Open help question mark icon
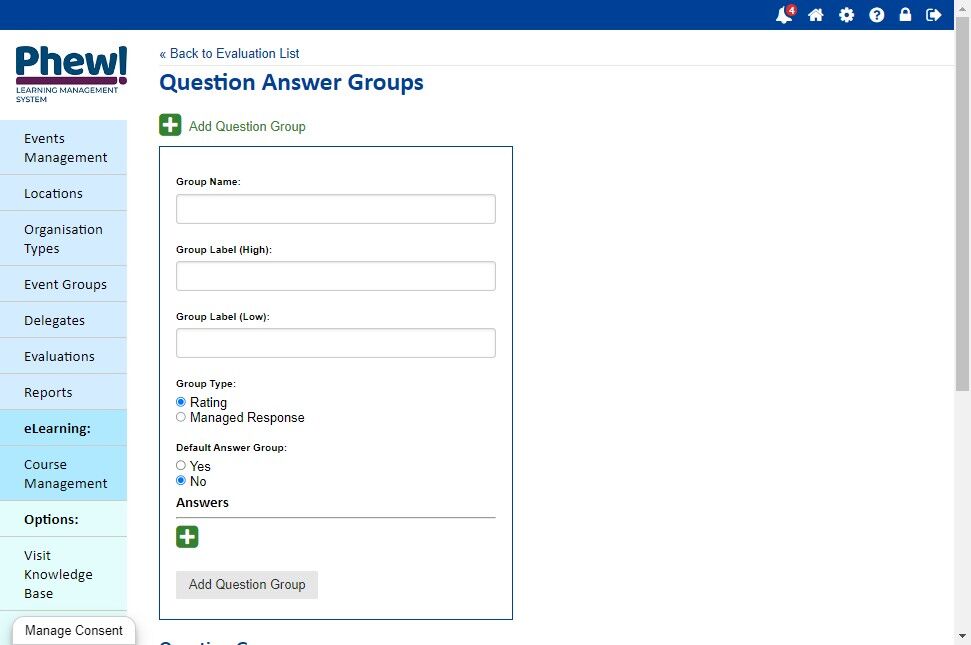Viewport: 971px width, 645px height. pos(876,15)
